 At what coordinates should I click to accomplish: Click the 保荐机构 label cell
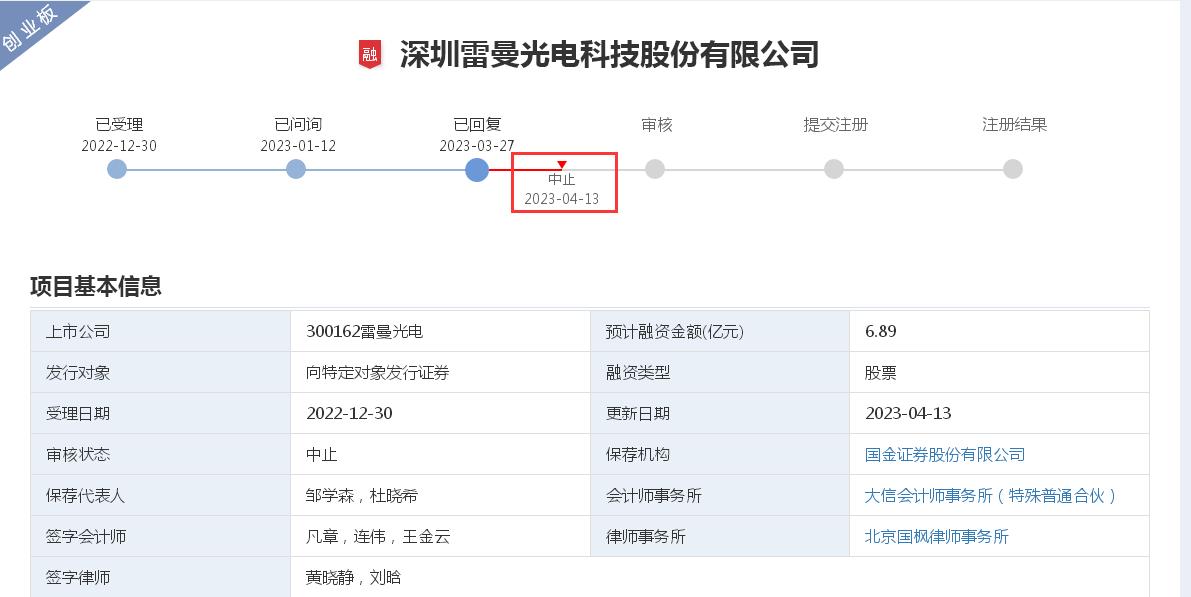(x=720, y=454)
